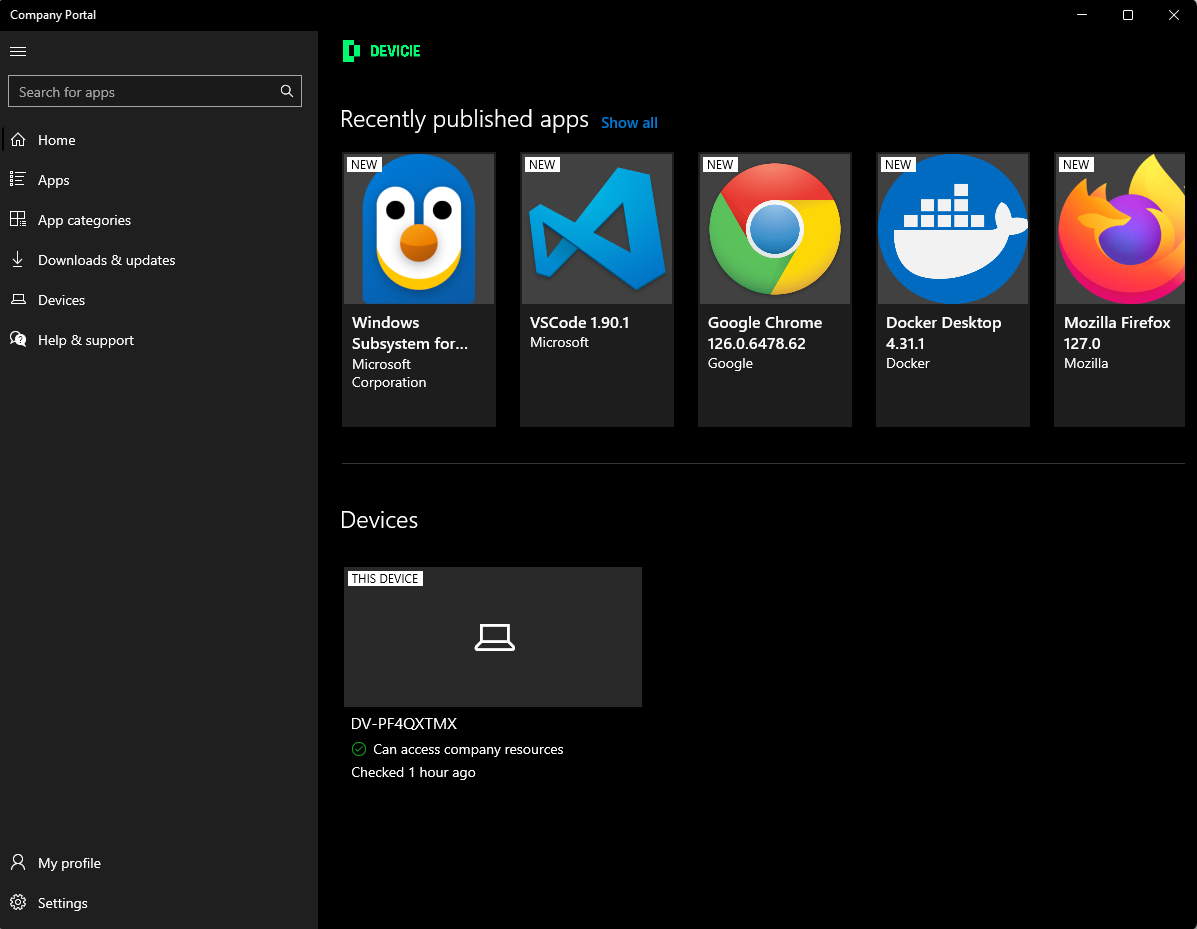The height and width of the screenshot is (929, 1197).
Task: Click Checked 1 hour ago text
Action: pos(413,772)
